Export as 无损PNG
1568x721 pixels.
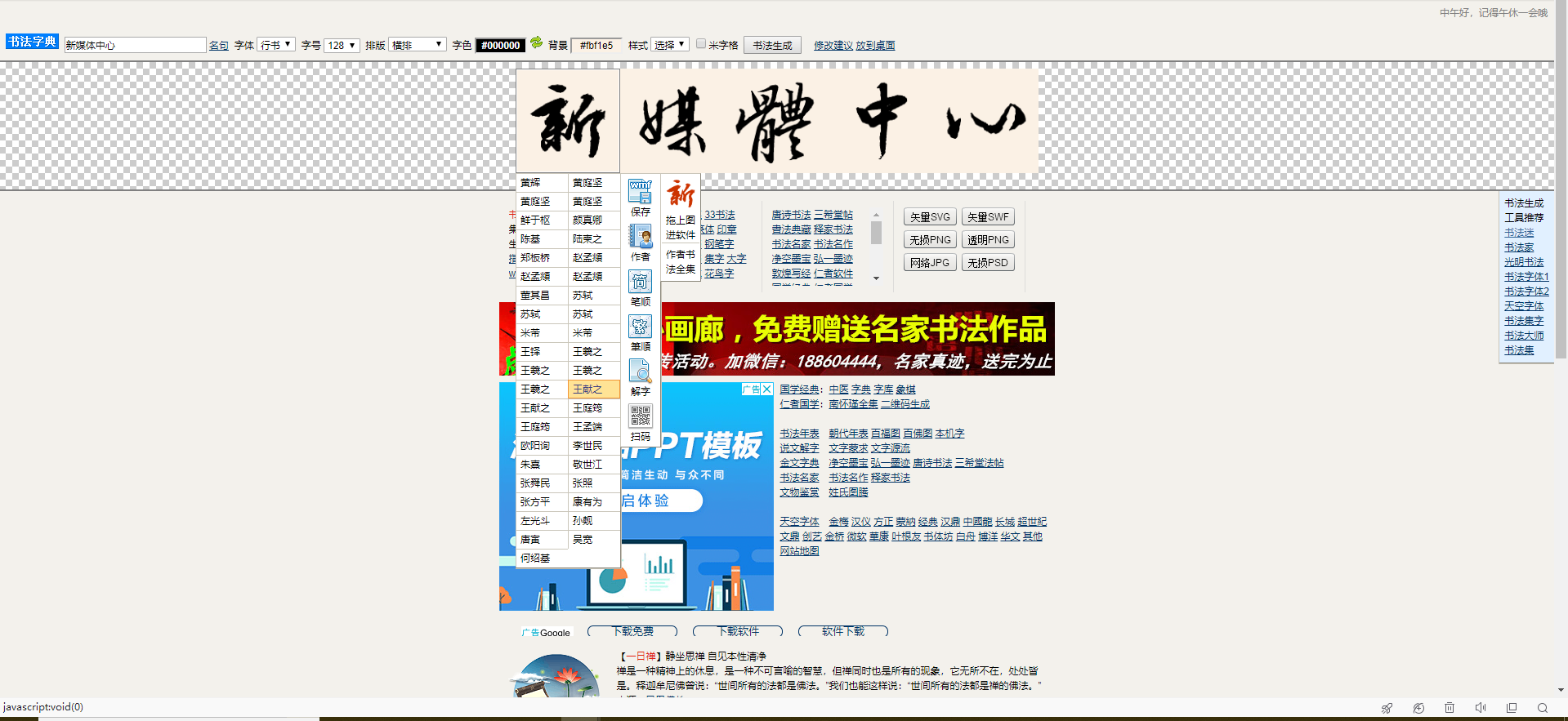[930, 240]
